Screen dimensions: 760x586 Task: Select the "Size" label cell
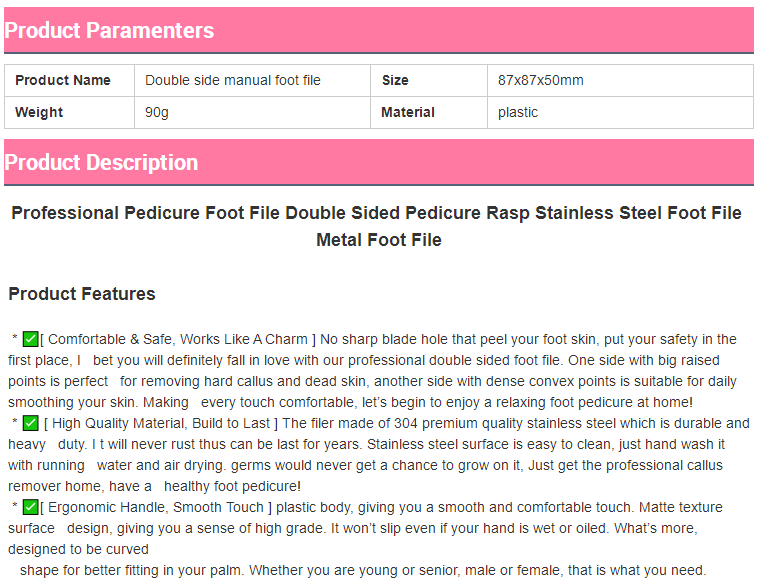click(x=395, y=80)
